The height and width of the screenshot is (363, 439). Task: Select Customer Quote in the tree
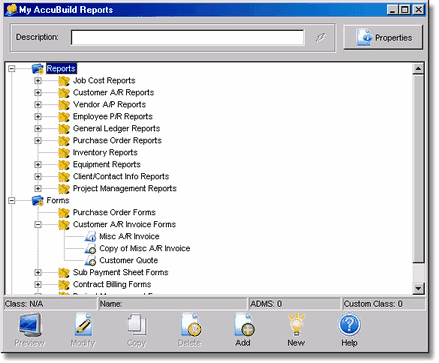pos(129,261)
